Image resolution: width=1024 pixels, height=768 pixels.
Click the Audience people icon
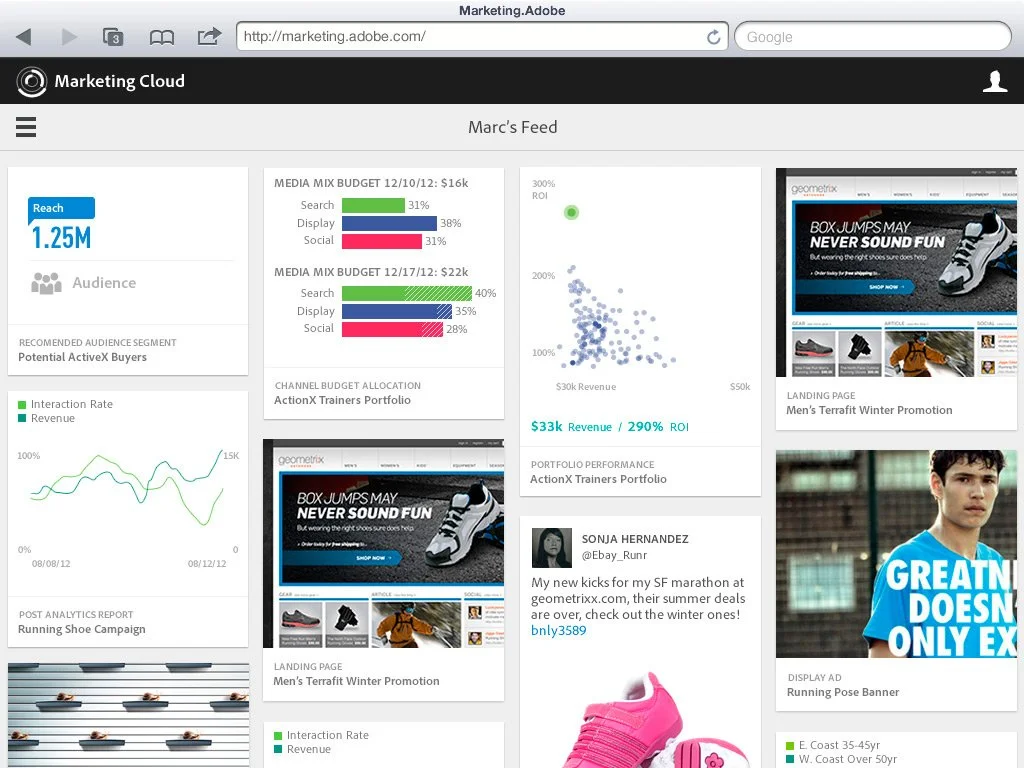click(x=46, y=283)
